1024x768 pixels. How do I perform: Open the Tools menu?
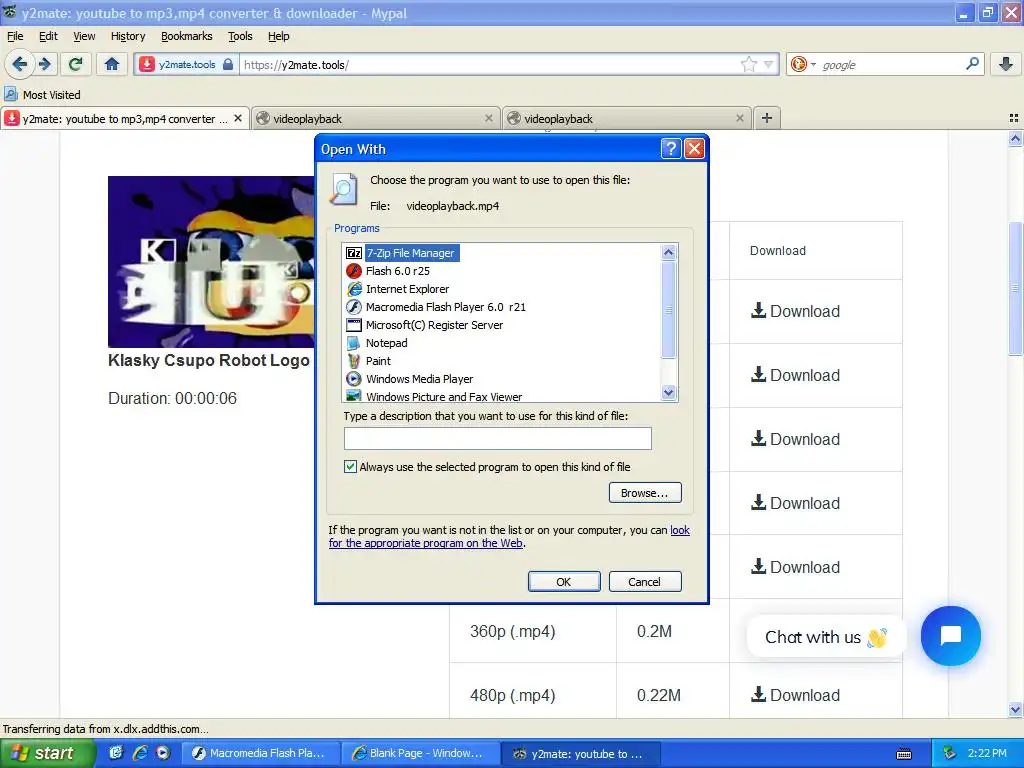pos(240,36)
